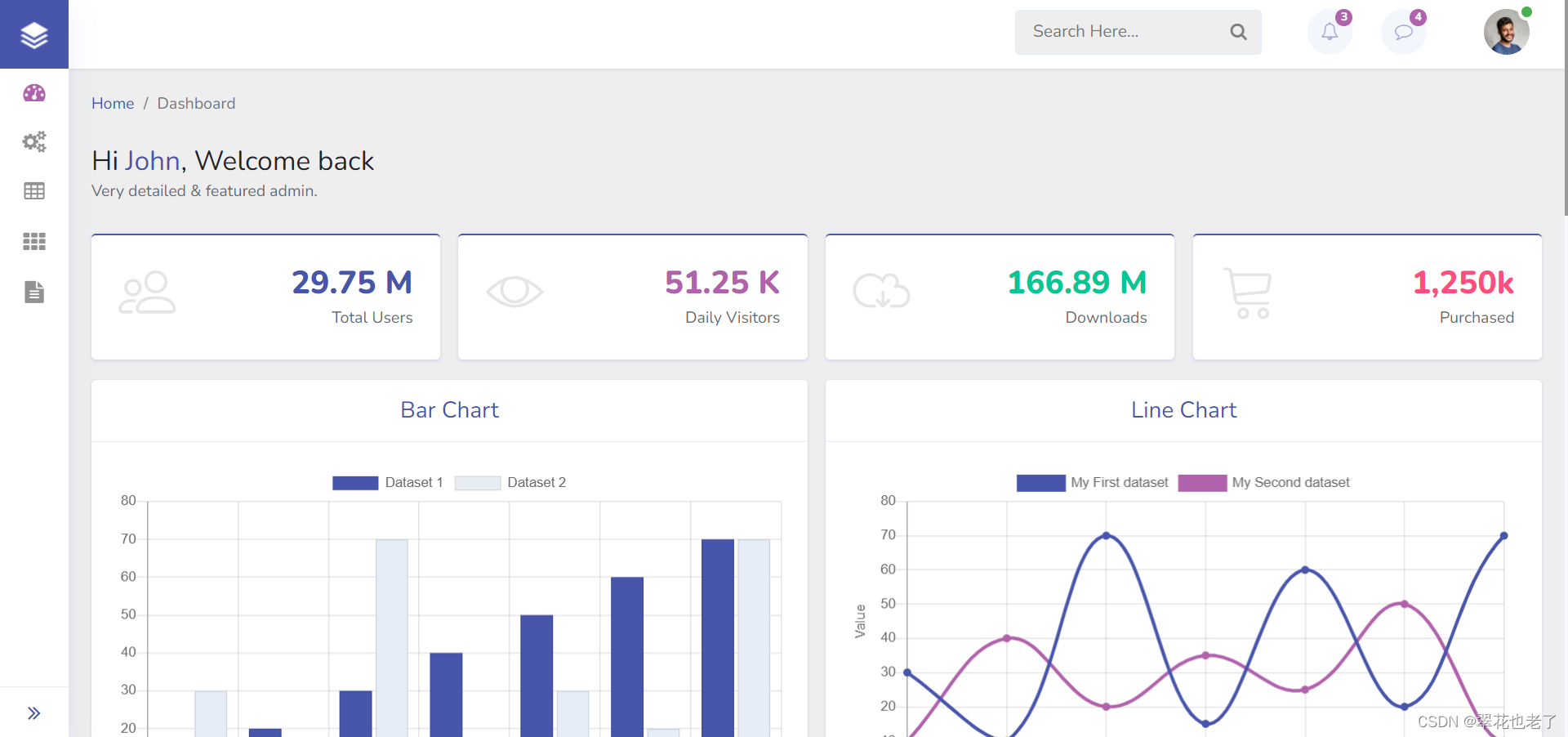Toggle My First dataset legend swatch
Screen dimensions: 1568x737
tap(1040, 483)
